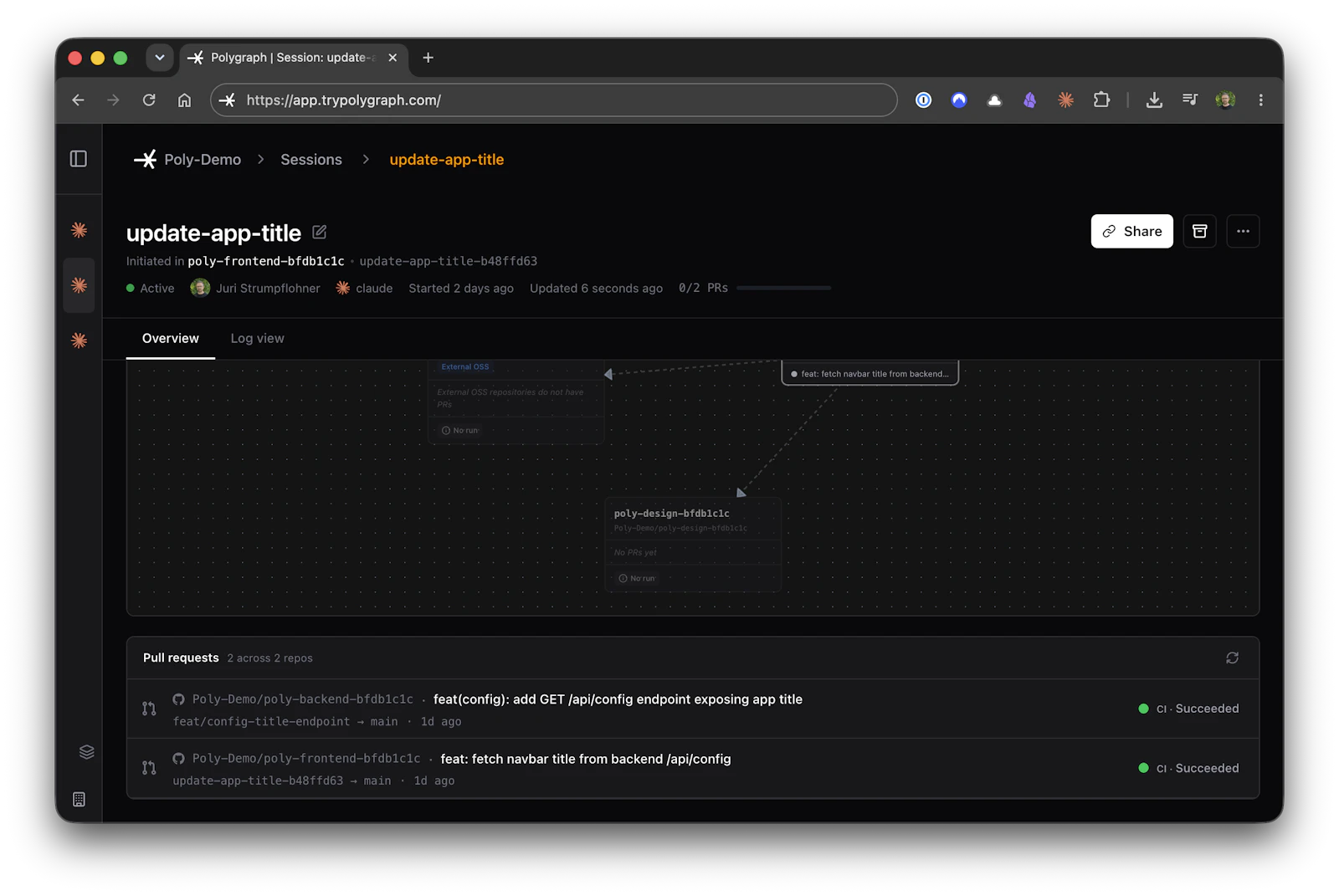Open the organization building icon in sidebar
This screenshot has height=896, width=1339.
[79, 799]
